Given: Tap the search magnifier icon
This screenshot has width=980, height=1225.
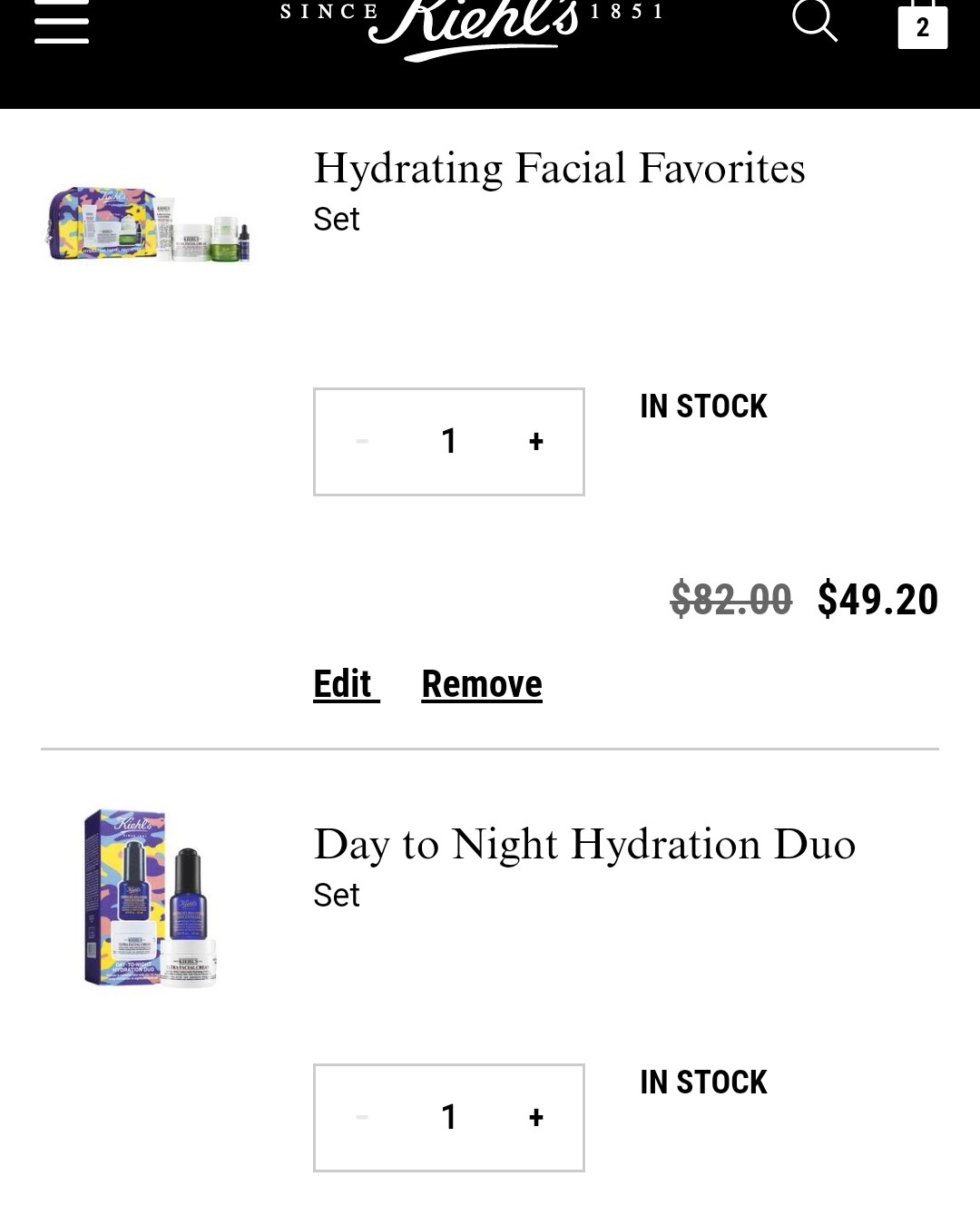Looking at the screenshot, I should [815, 20].
